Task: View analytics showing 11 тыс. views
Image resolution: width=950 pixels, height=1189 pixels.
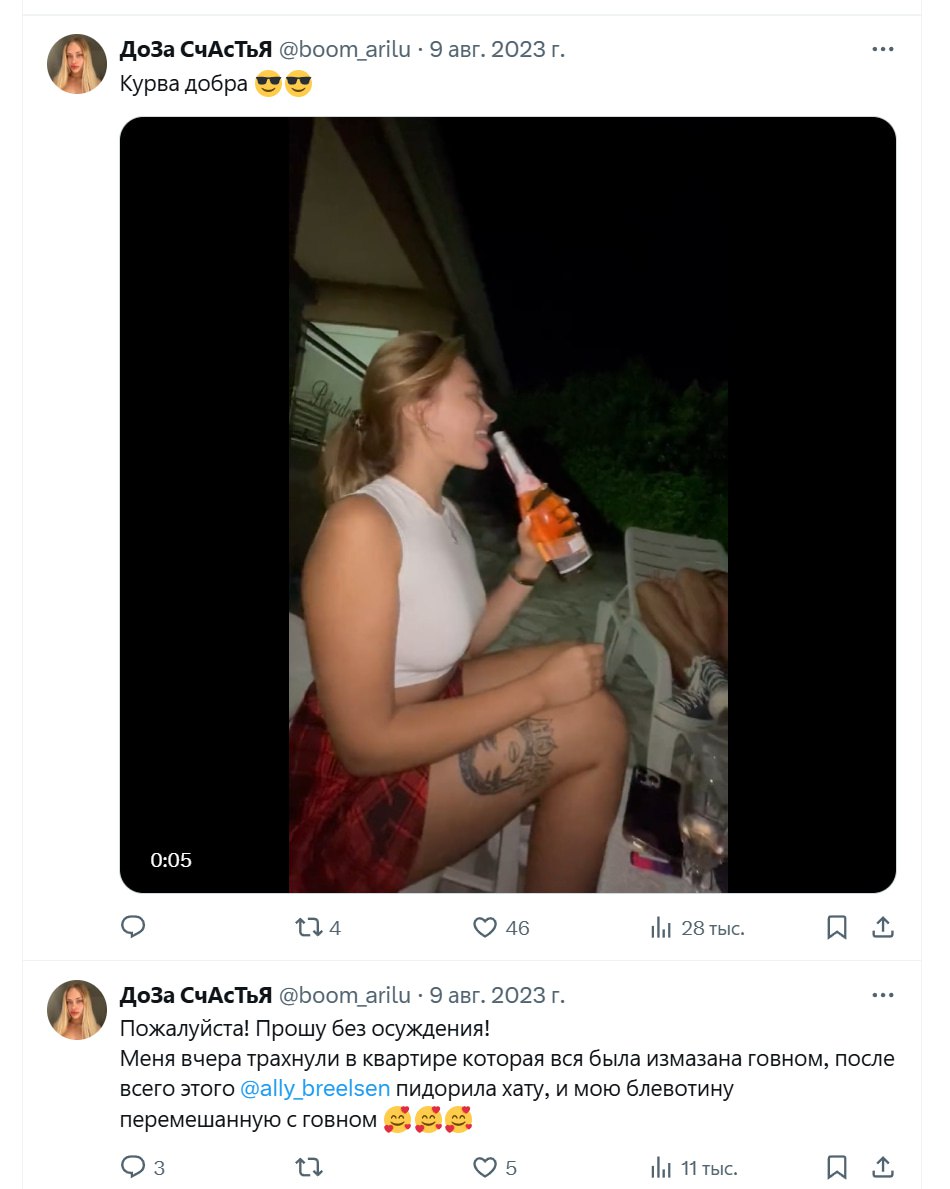Action: click(661, 1166)
